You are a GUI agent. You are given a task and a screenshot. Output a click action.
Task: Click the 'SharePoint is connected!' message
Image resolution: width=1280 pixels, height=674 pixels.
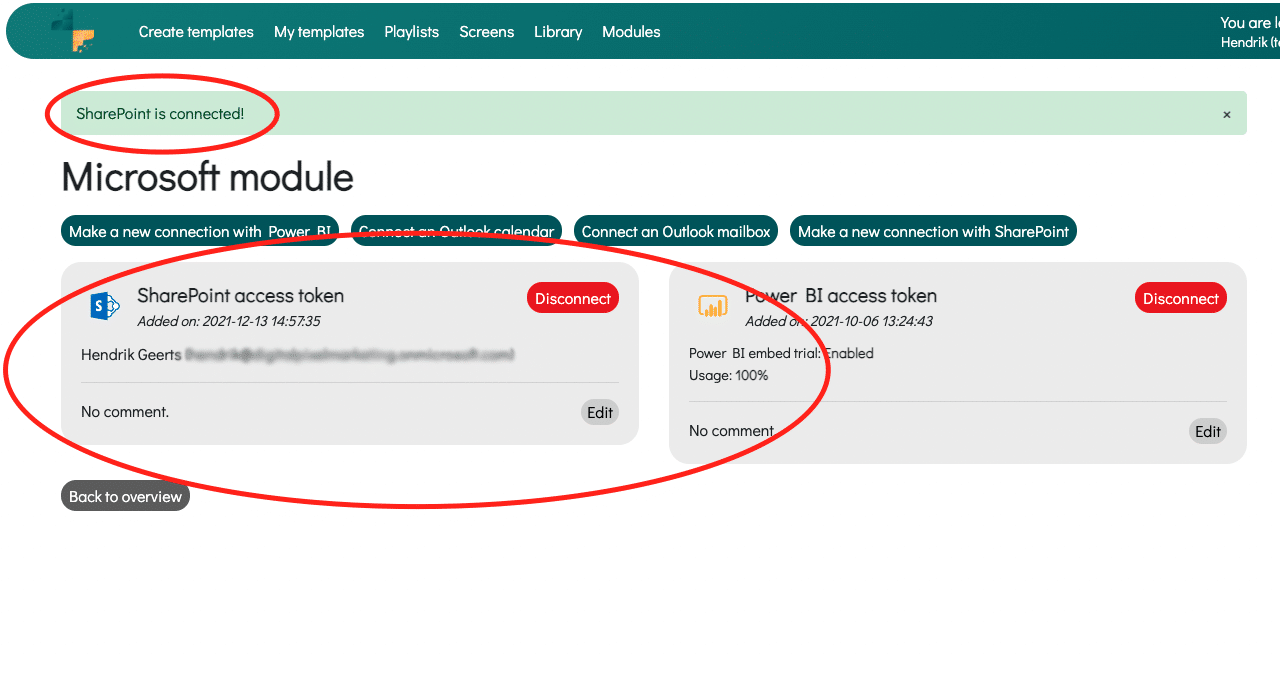click(160, 114)
